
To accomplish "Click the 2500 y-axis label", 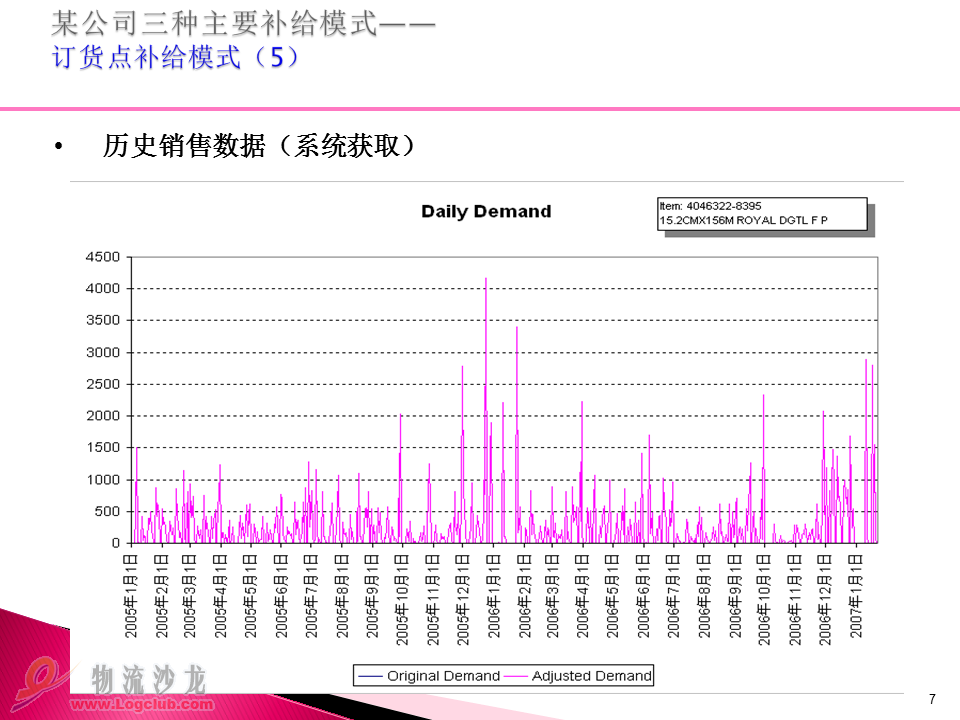I will [x=103, y=384].
